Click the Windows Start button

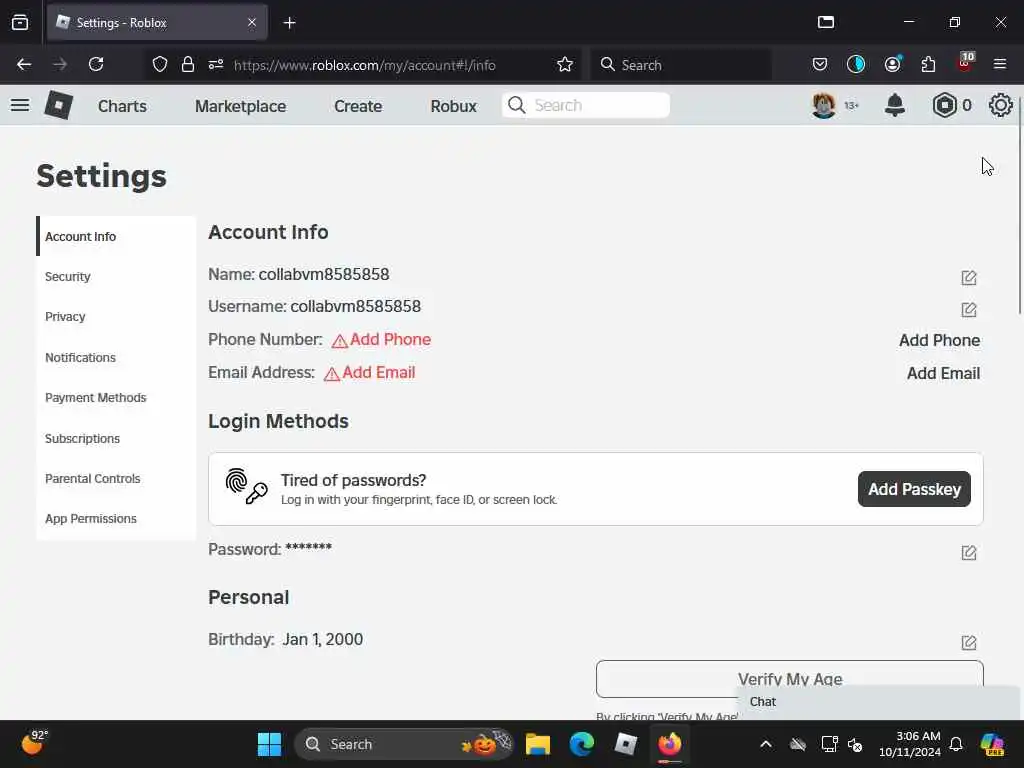click(x=269, y=744)
